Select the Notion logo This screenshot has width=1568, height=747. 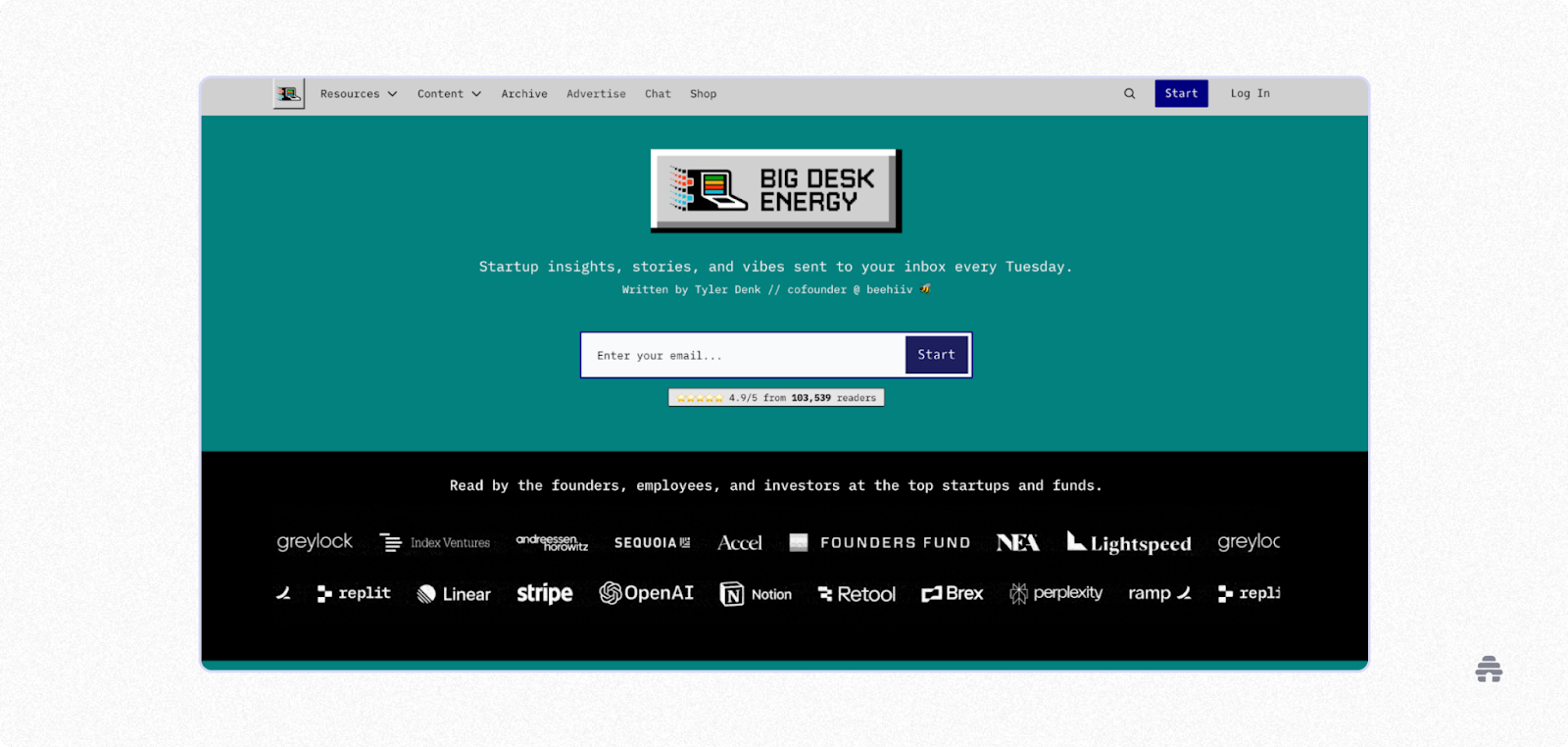[756, 594]
